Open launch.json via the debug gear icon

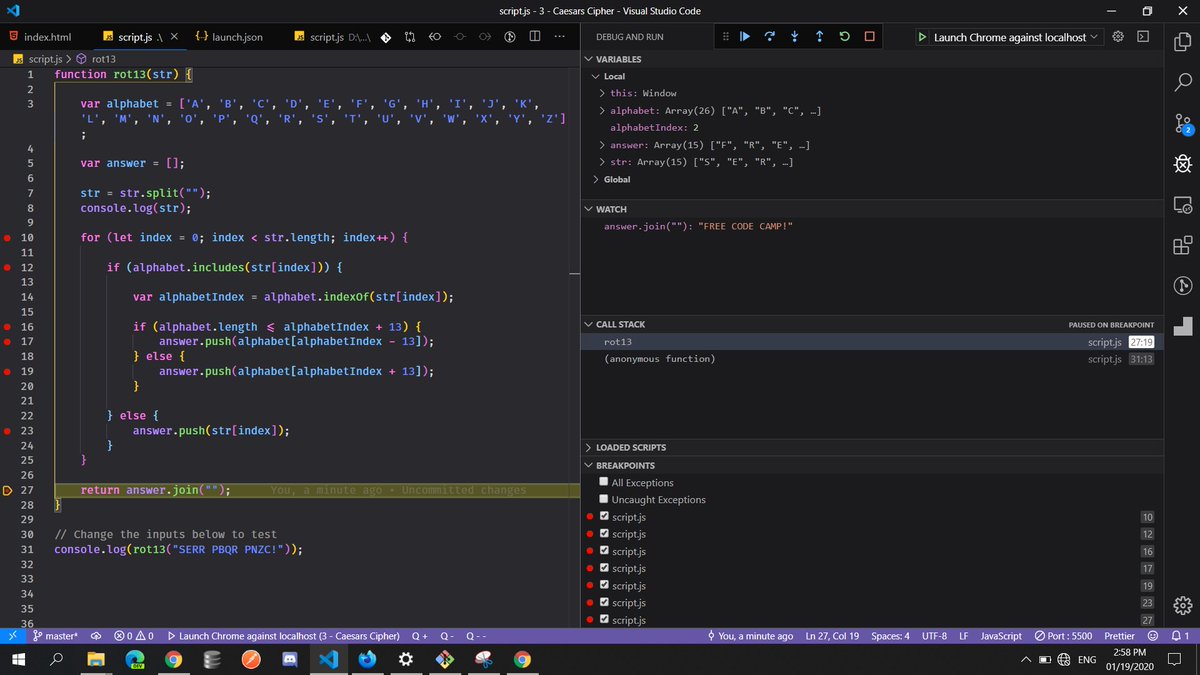pos(1118,37)
